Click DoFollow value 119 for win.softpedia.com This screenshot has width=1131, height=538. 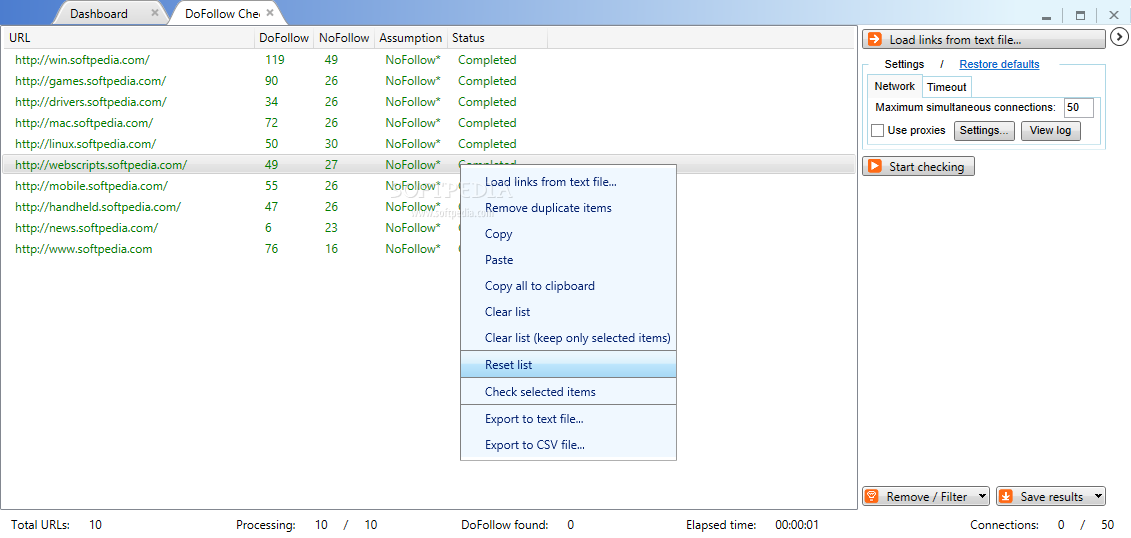point(275,60)
